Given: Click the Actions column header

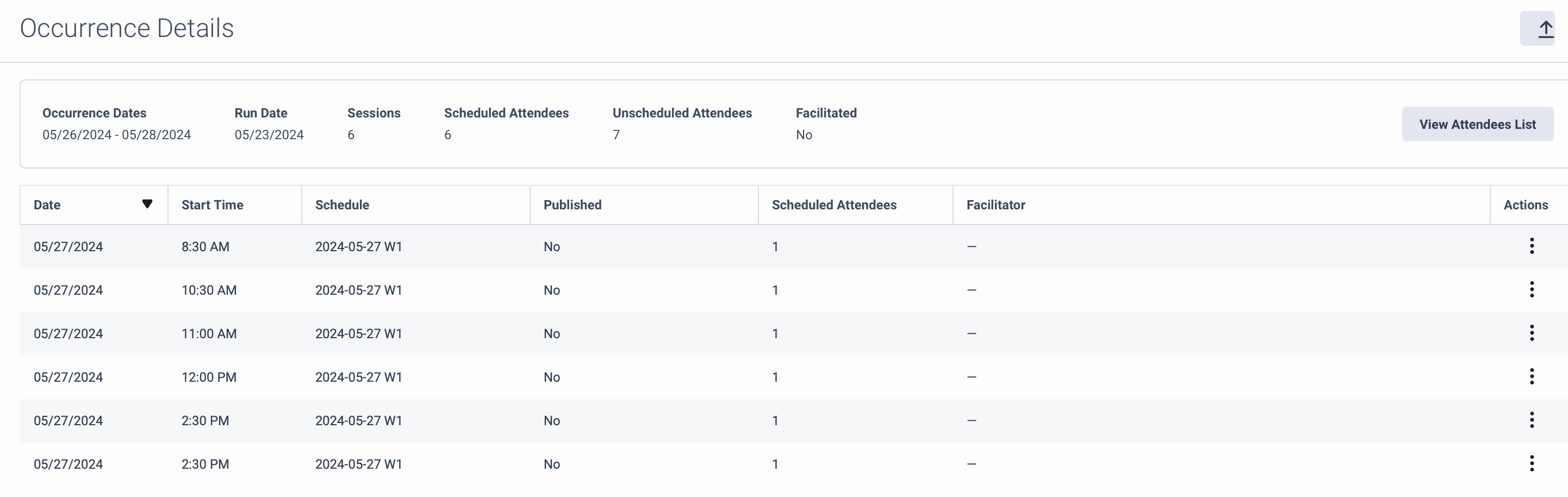Looking at the screenshot, I should [x=1525, y=205].
